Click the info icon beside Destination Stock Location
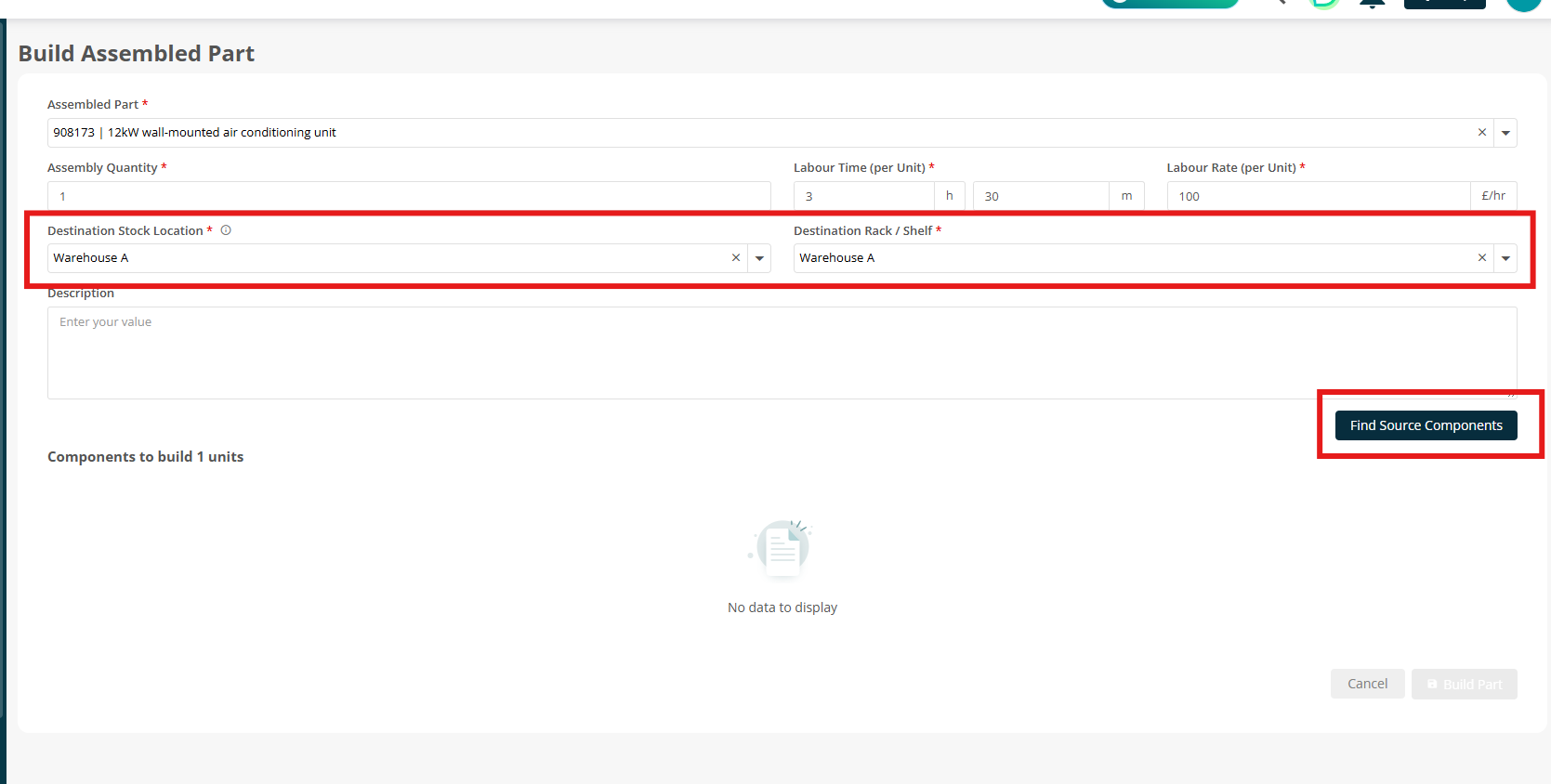Screen dimensions: 1551x784 pyautogui.click(x=226, y=230)
